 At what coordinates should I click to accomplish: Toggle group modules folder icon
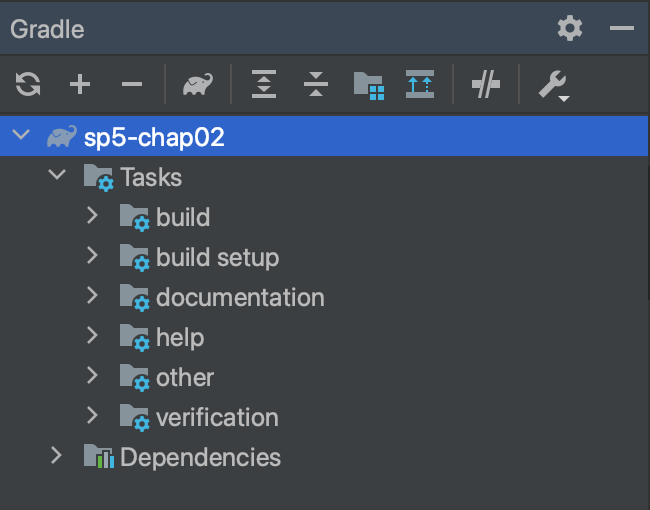point(369,85)
